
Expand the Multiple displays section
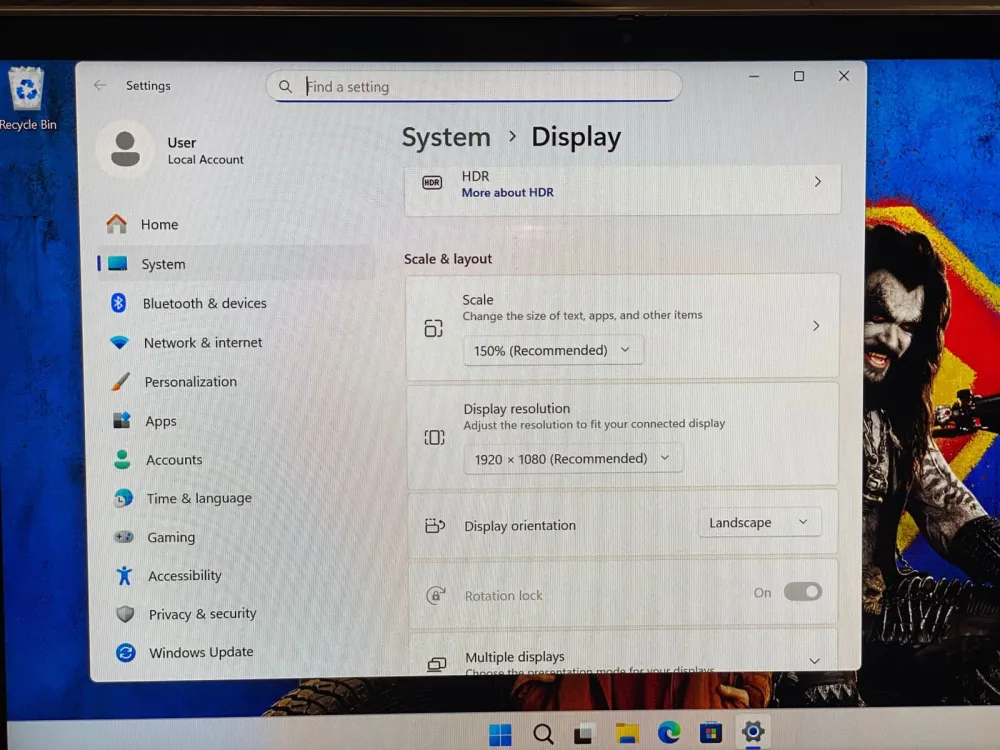(x=814, y=661)
